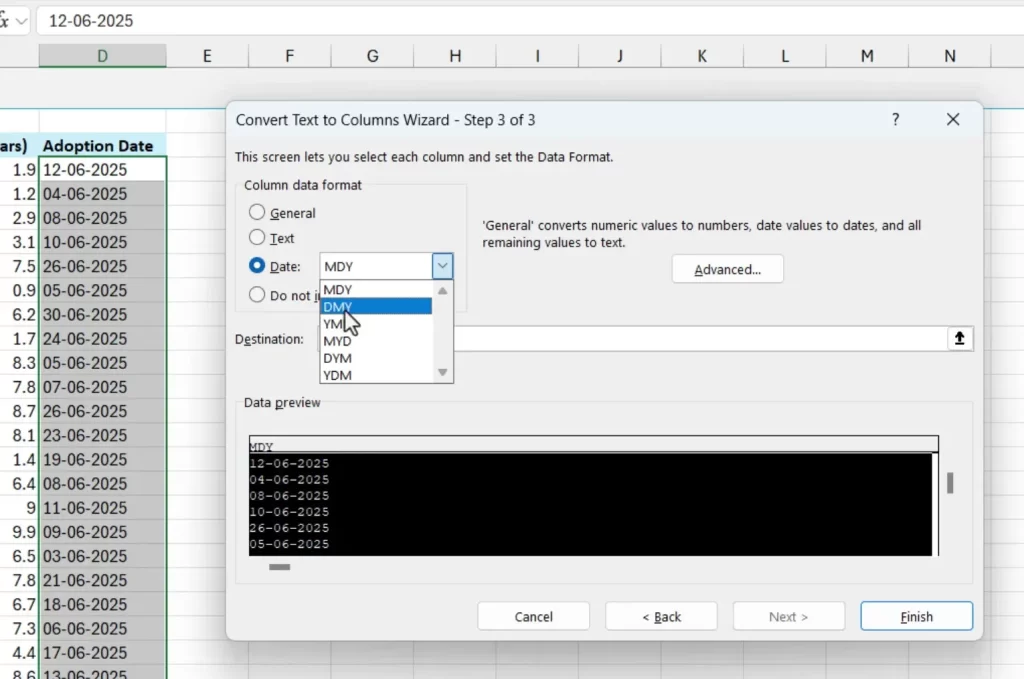Choose YDM in the date dropdown list

point(376,375)
